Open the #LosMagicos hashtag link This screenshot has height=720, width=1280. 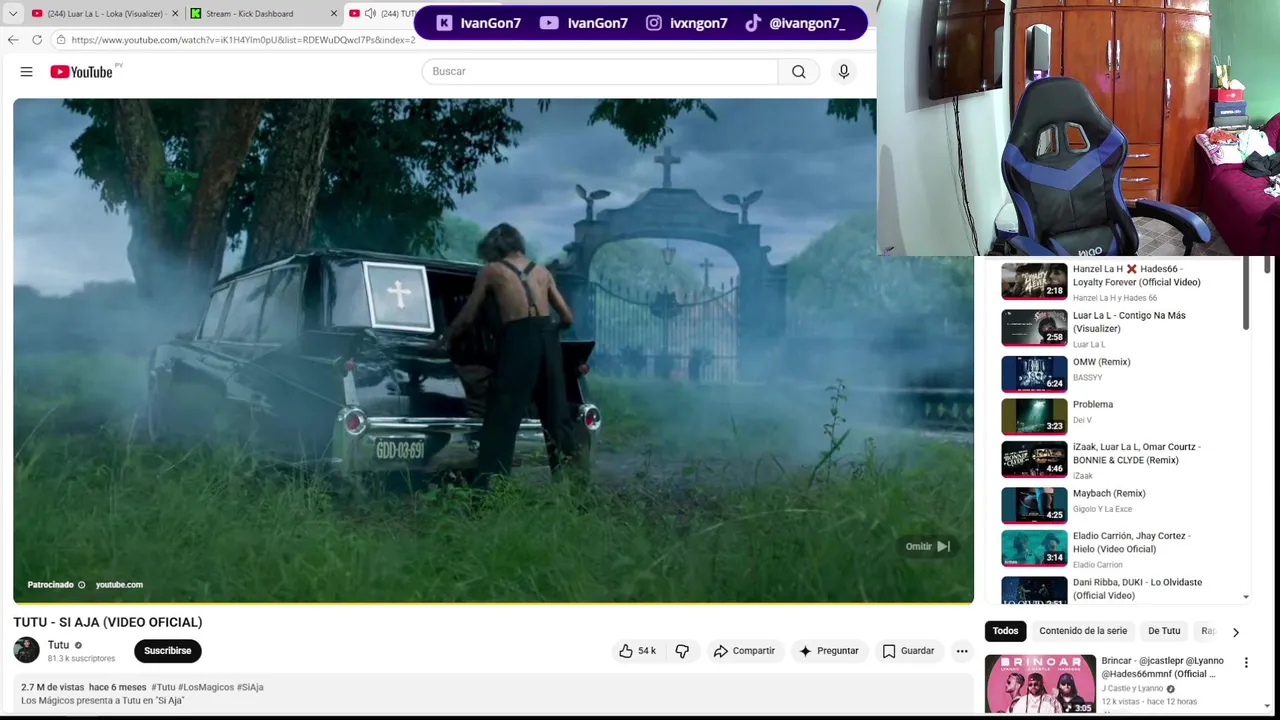pos(206,687)
